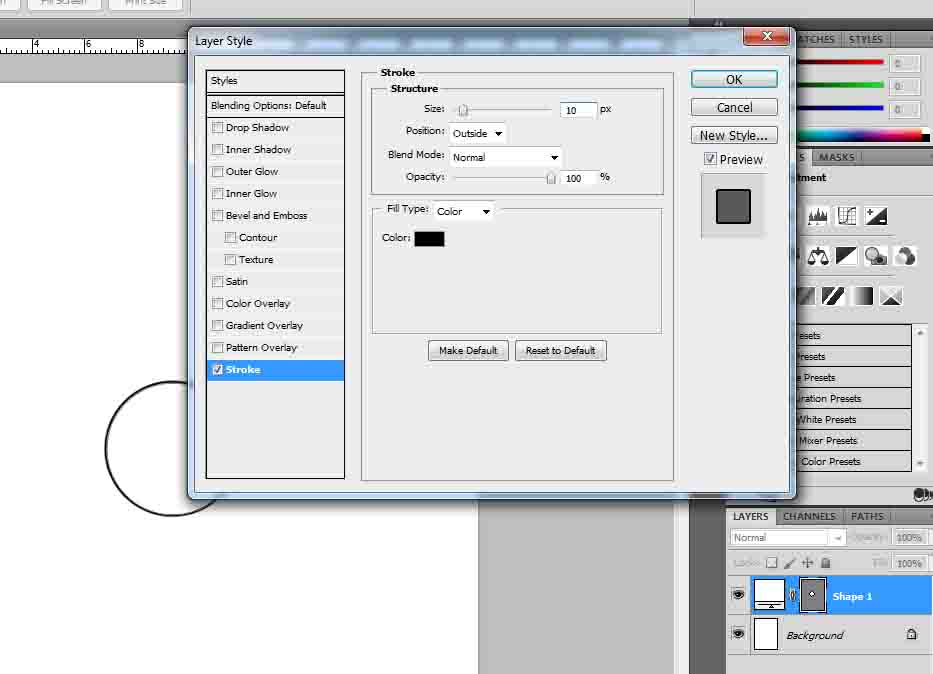
Task: Open stroke Blend Mode dropdown
Action: pyautogui.click(x=505, y=157)
